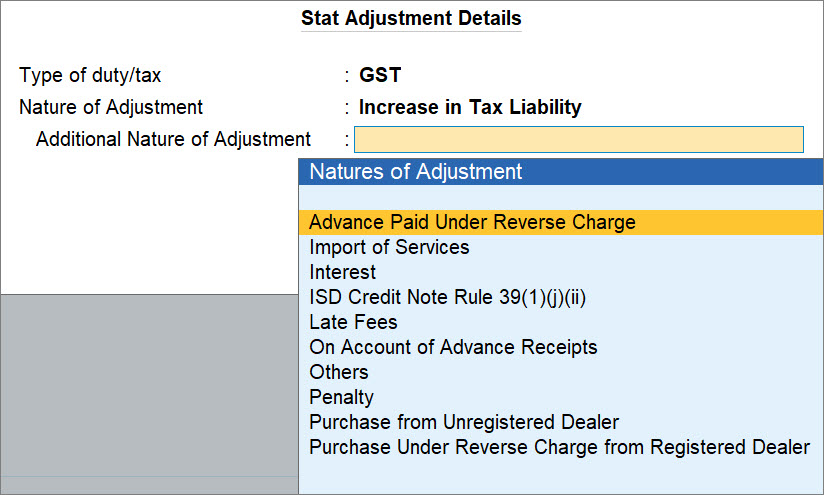Click the Additional Nature of Adjustment field
The height and width of the screenshot is (495, 824).
tap(579, 139)
